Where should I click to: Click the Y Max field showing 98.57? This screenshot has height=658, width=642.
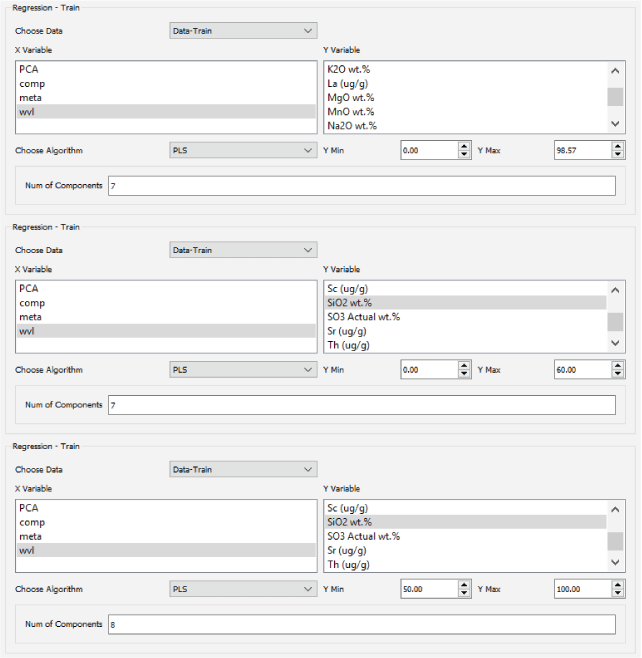pos(581,150)
